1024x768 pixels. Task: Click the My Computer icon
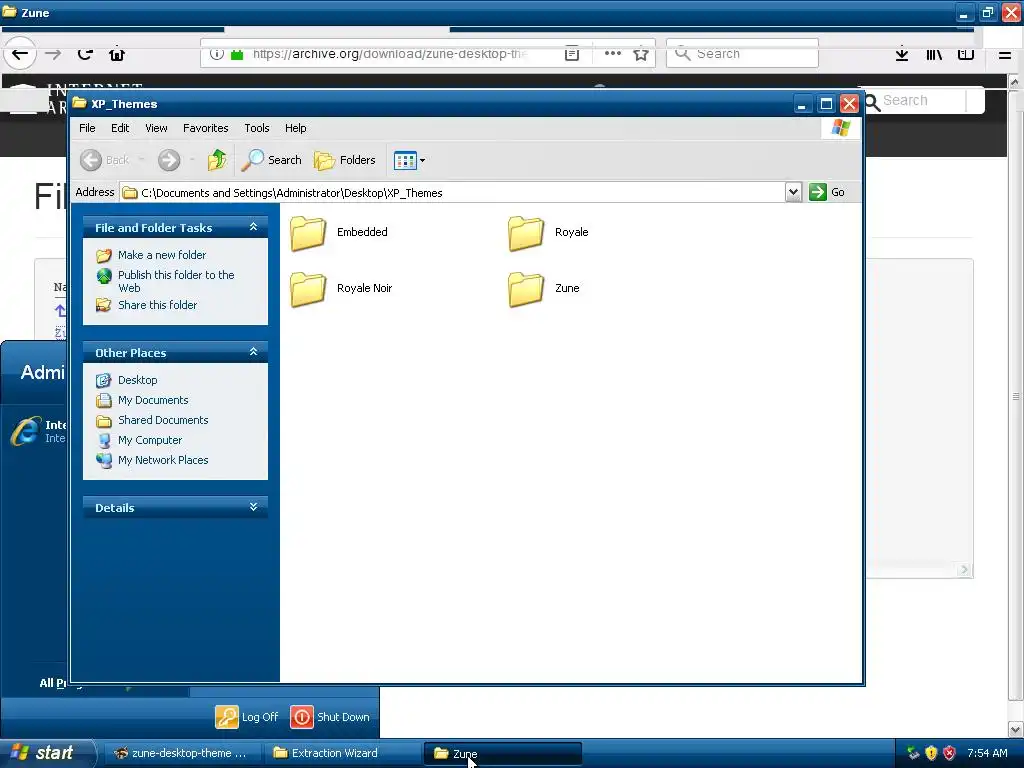click(104, 441)
